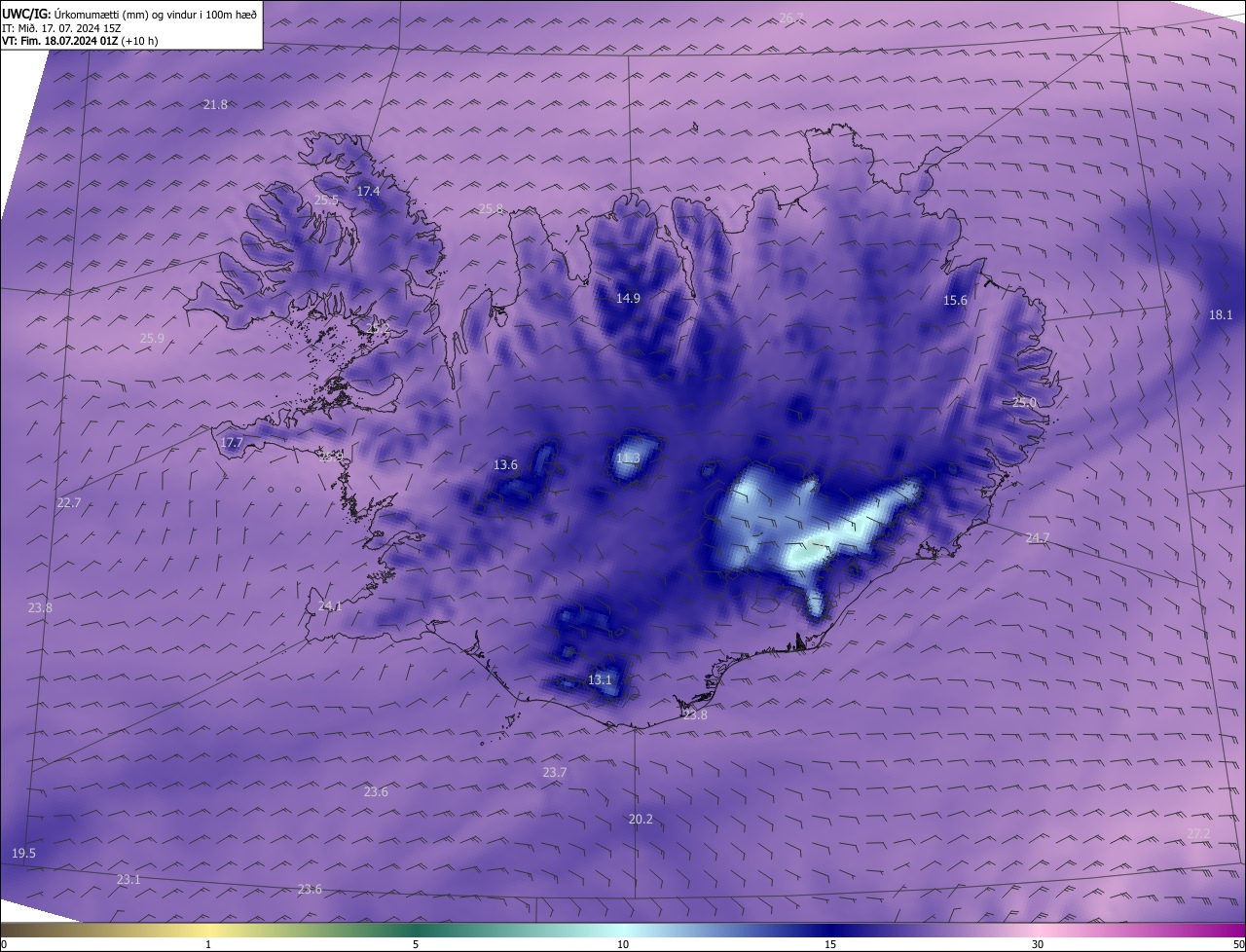Viewport: 1246px width, 952px height.
Task: Click the 11.3 value on the light glacier patch
Action: (628, 458)
